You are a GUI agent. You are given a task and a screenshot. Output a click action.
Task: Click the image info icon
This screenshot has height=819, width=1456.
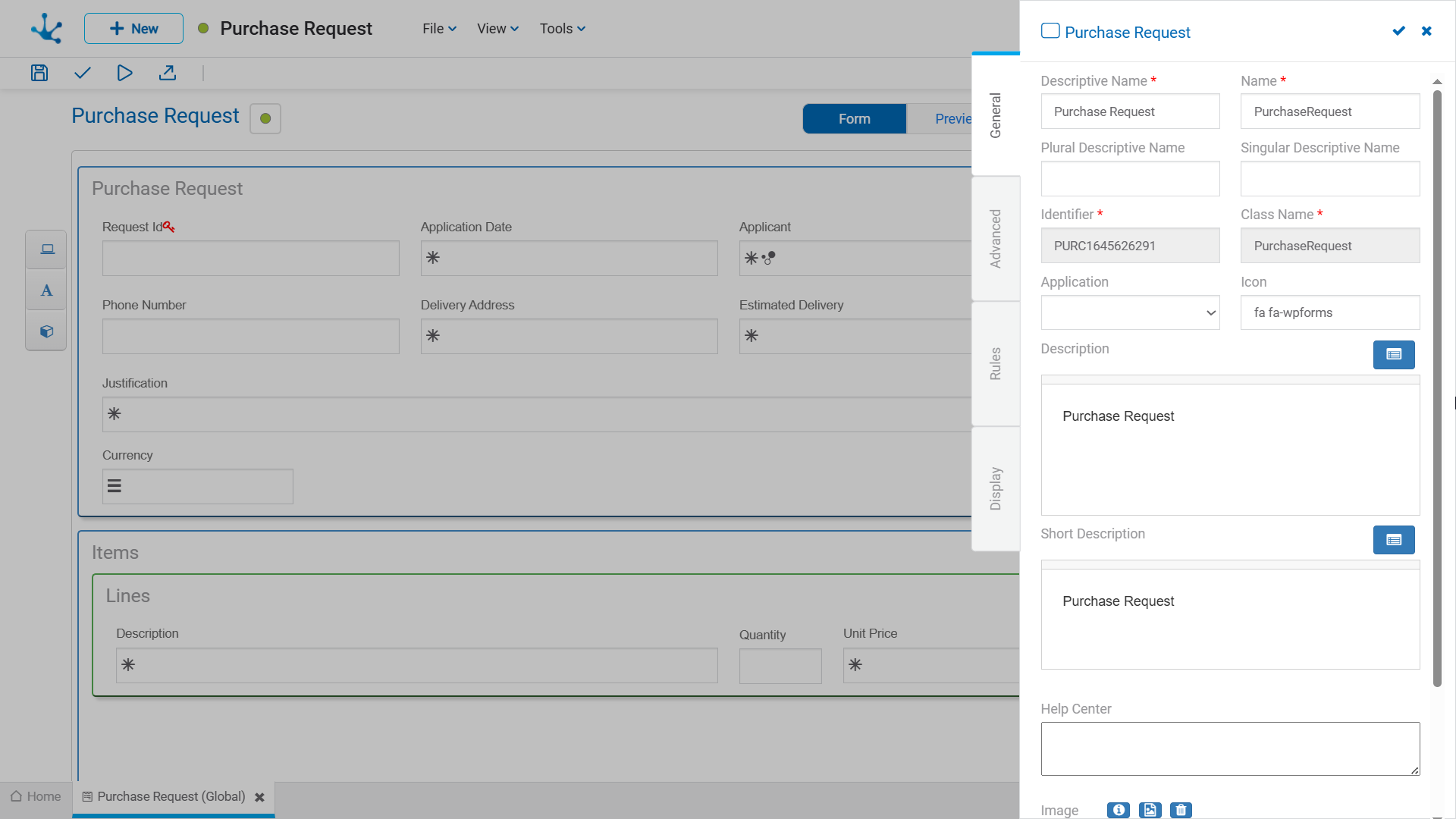click(x=1118, y=810)
